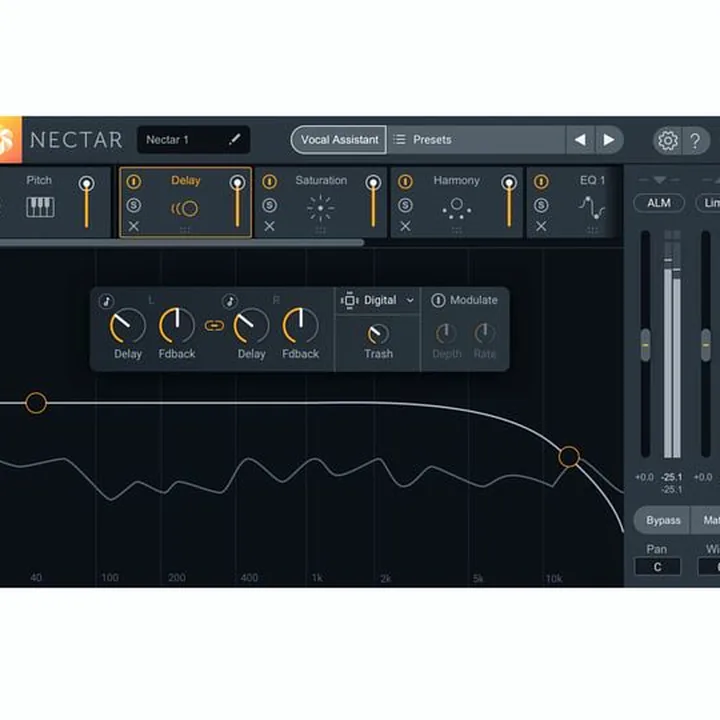This screenshot has width=720, height=720.
Task: Click the left channel Delay knob
Action: click(127, 326)
